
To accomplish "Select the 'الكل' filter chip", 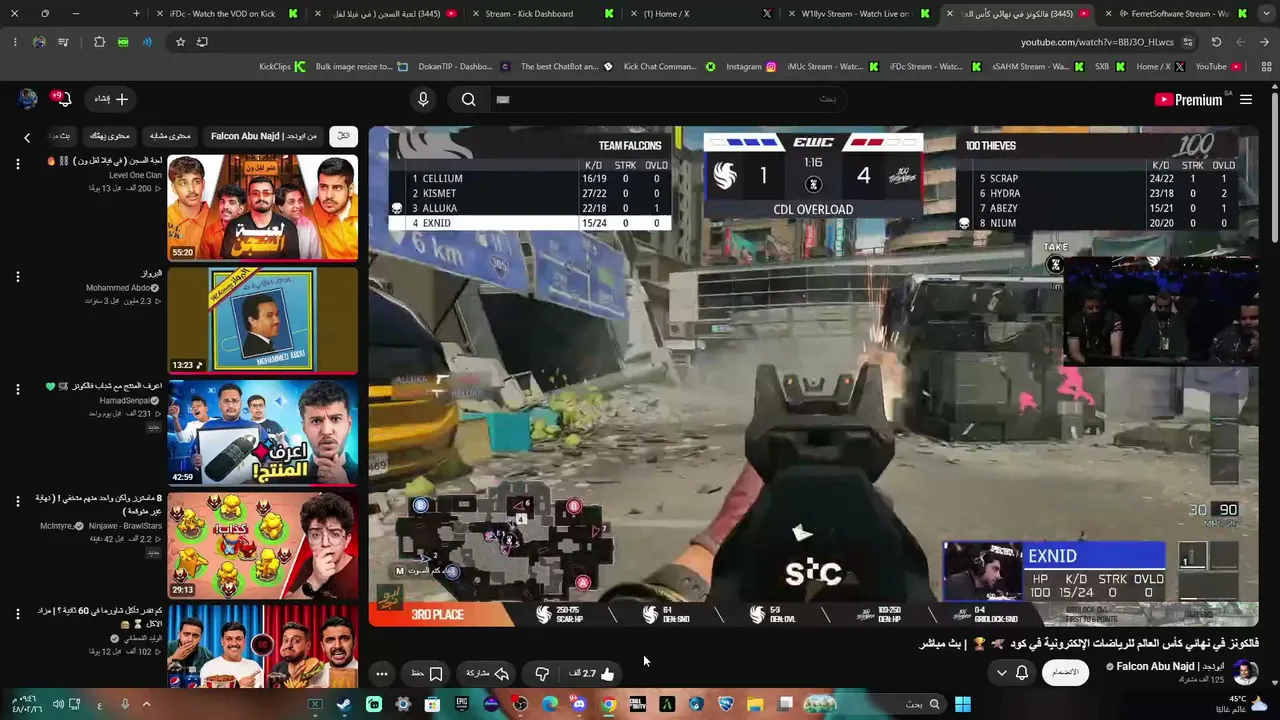I will 344,136.
